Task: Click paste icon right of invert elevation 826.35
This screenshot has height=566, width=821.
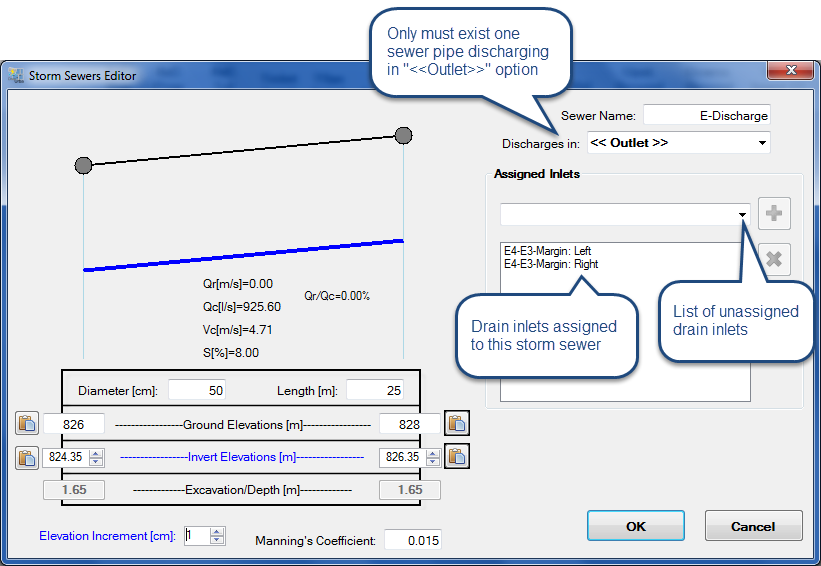Action: click(x=456, y=457)
